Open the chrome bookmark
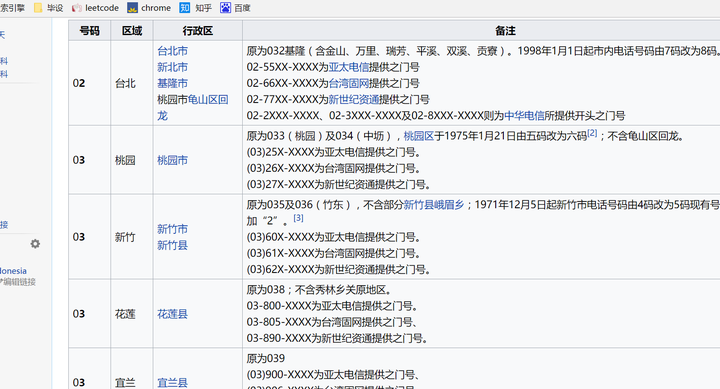This screenshot has height=389, width=720. (149, 8)
